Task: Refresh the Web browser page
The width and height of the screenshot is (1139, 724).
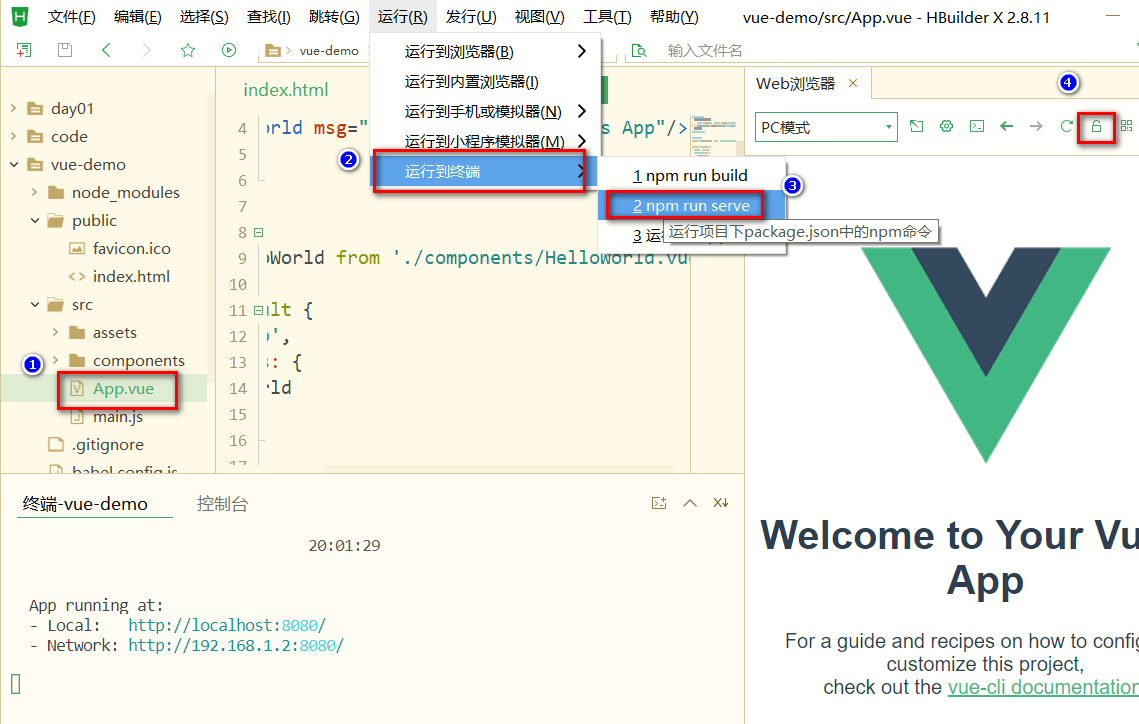Action: (1066, 126)
